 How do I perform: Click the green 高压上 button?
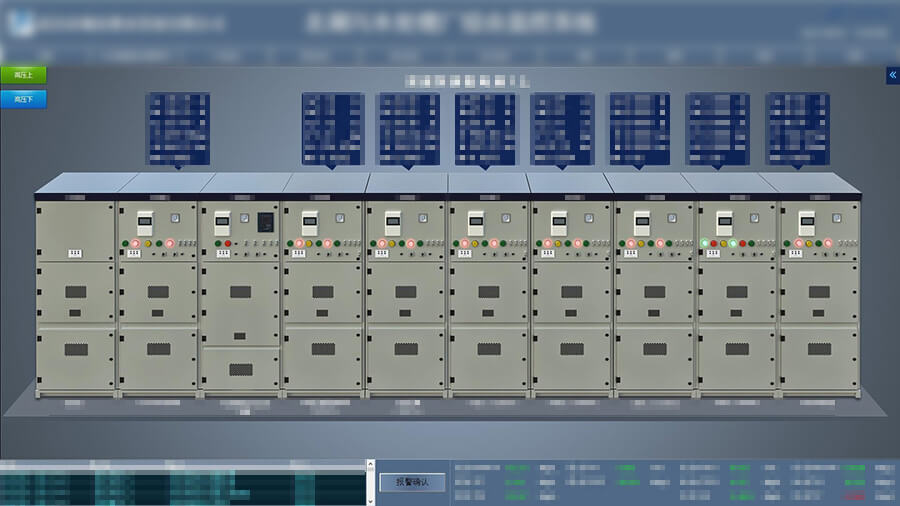(x=23, y=75)
